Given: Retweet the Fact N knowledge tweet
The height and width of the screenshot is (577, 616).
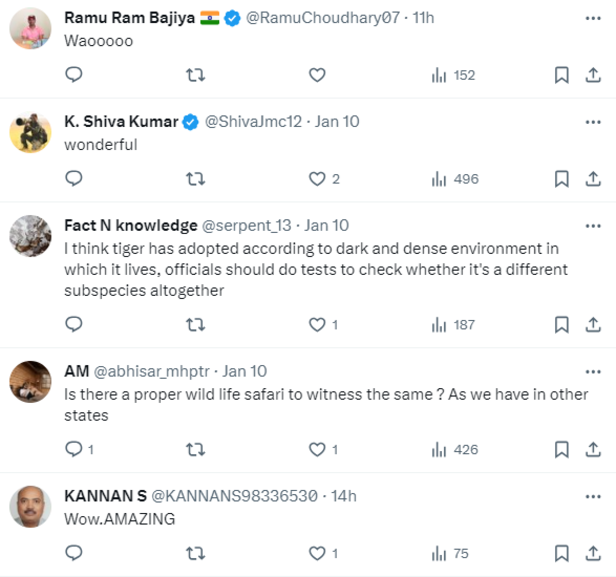Looking at the screenshot, I should click(x=196, y=324).
